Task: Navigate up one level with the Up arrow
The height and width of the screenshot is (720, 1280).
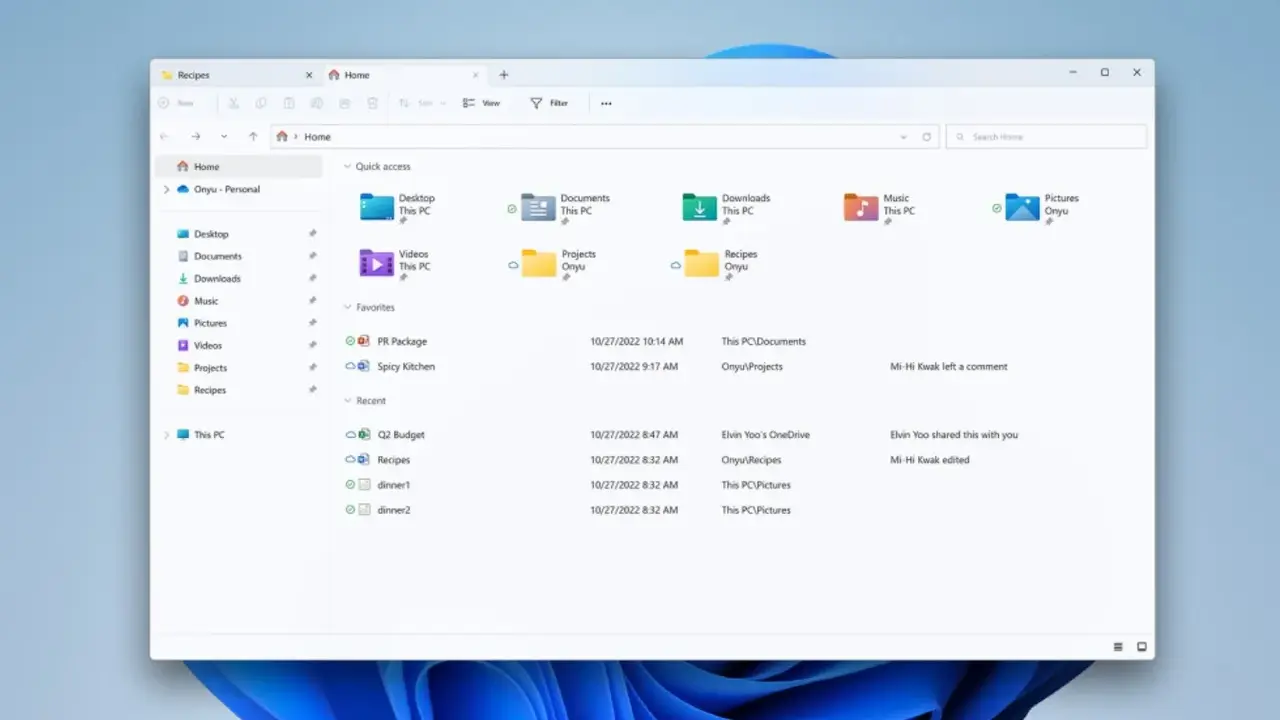Action: click(x=253, y=136)
